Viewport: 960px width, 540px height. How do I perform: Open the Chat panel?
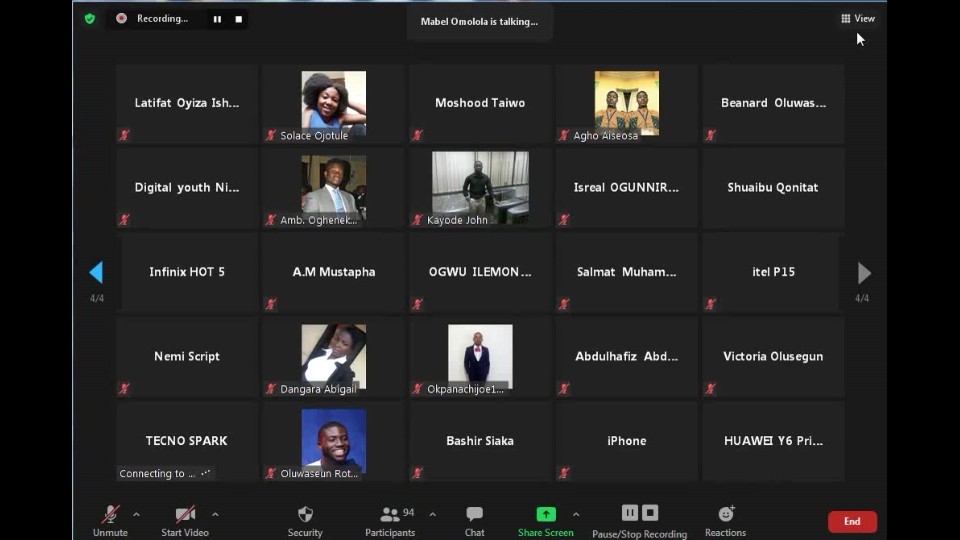coord(474,514)
